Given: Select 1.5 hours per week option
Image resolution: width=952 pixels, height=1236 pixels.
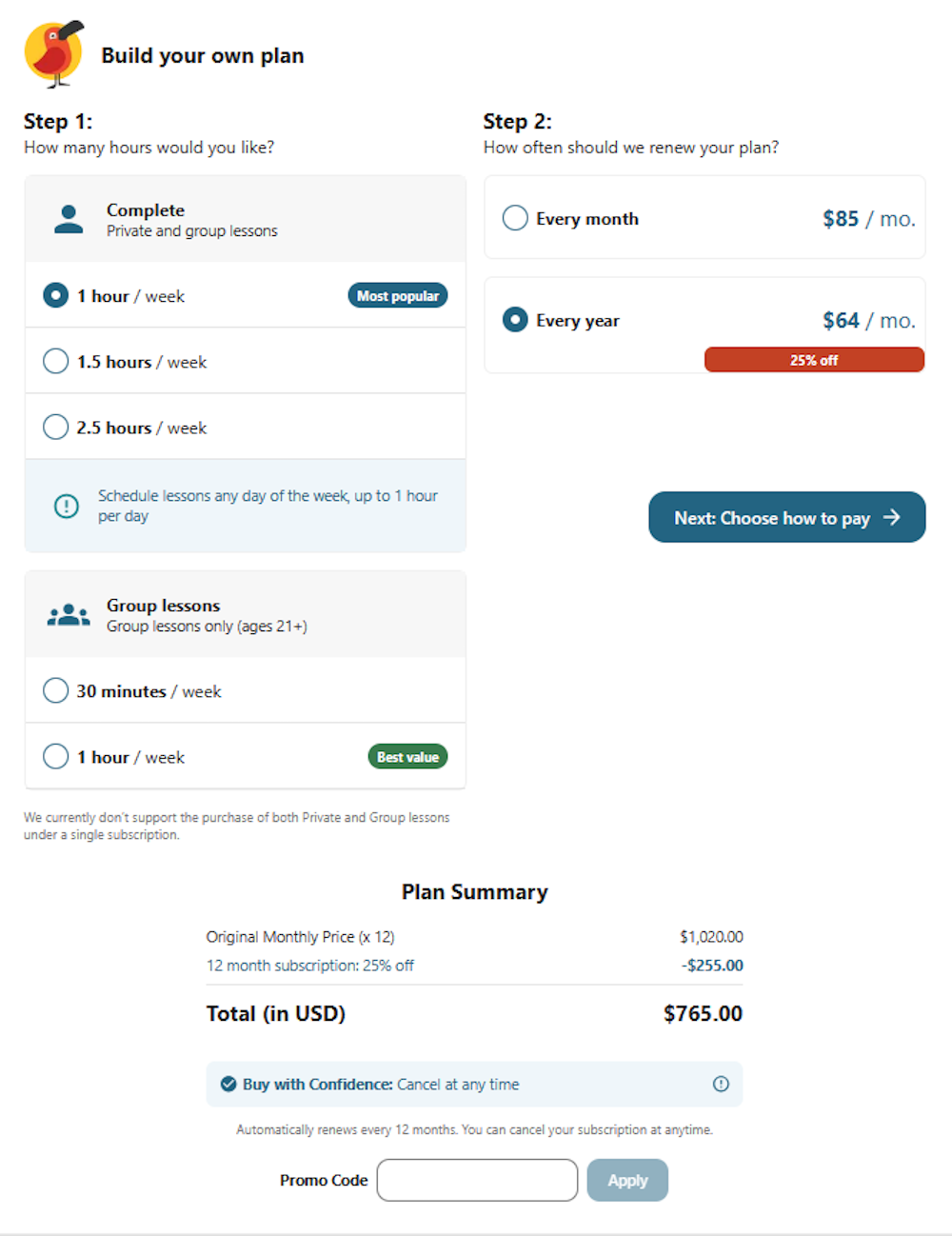Looking at the screenshot, I should coord(246,361).
